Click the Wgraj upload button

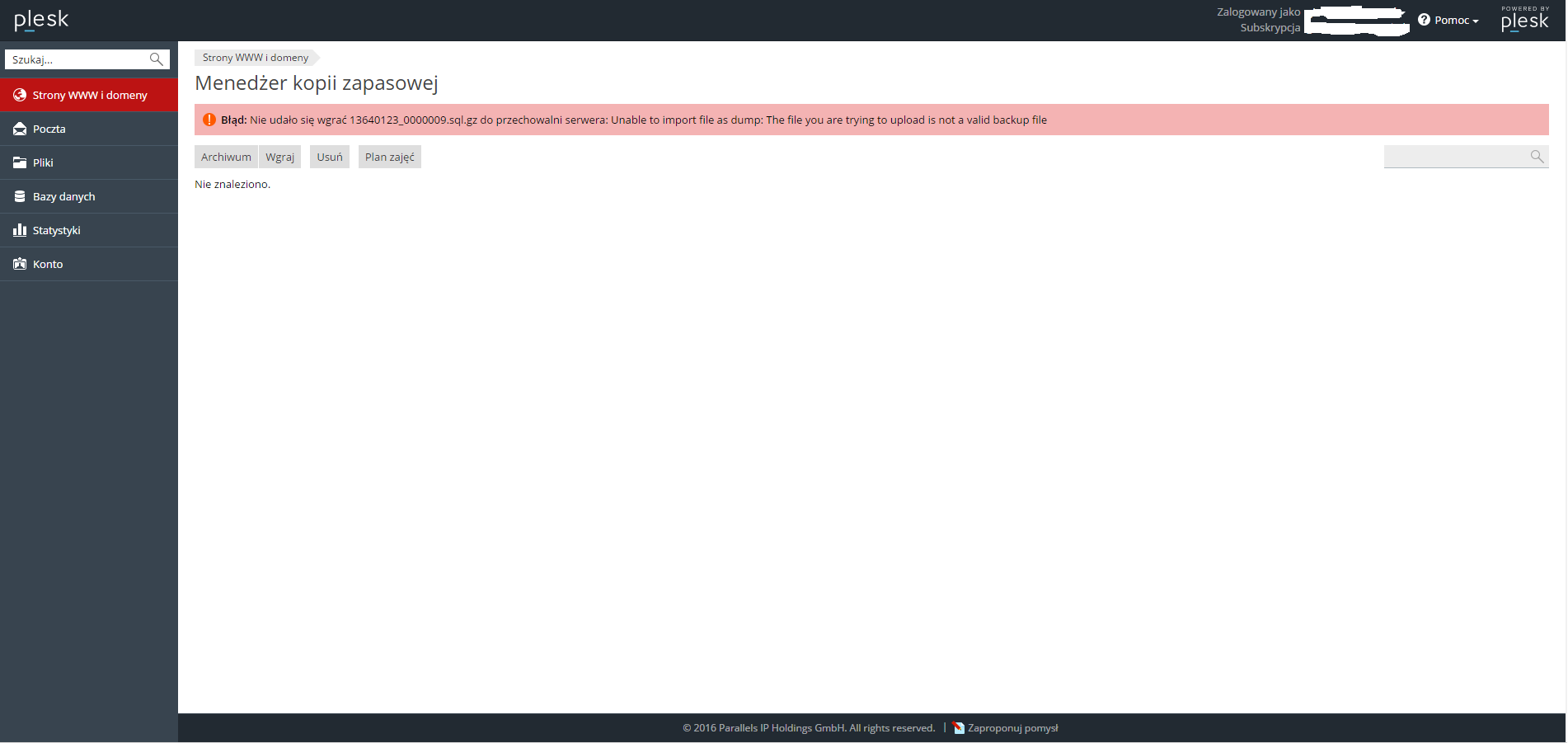[x=279, y=157]
